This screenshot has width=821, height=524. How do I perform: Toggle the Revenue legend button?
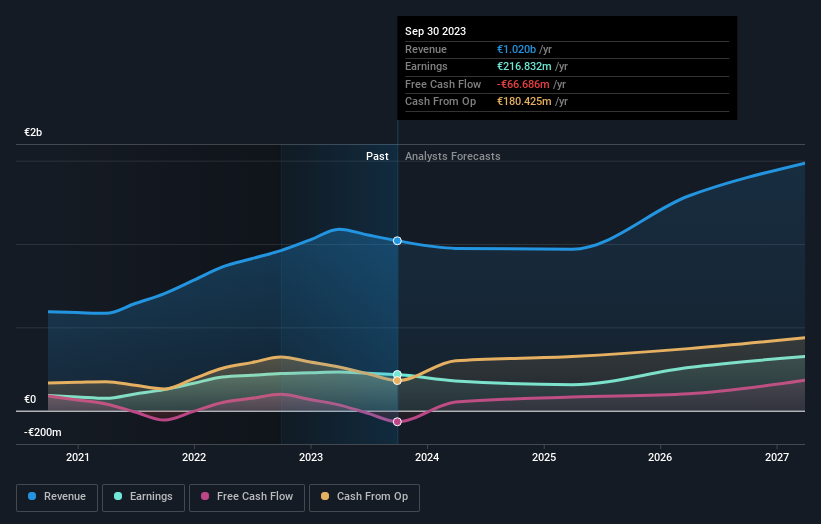57,497
